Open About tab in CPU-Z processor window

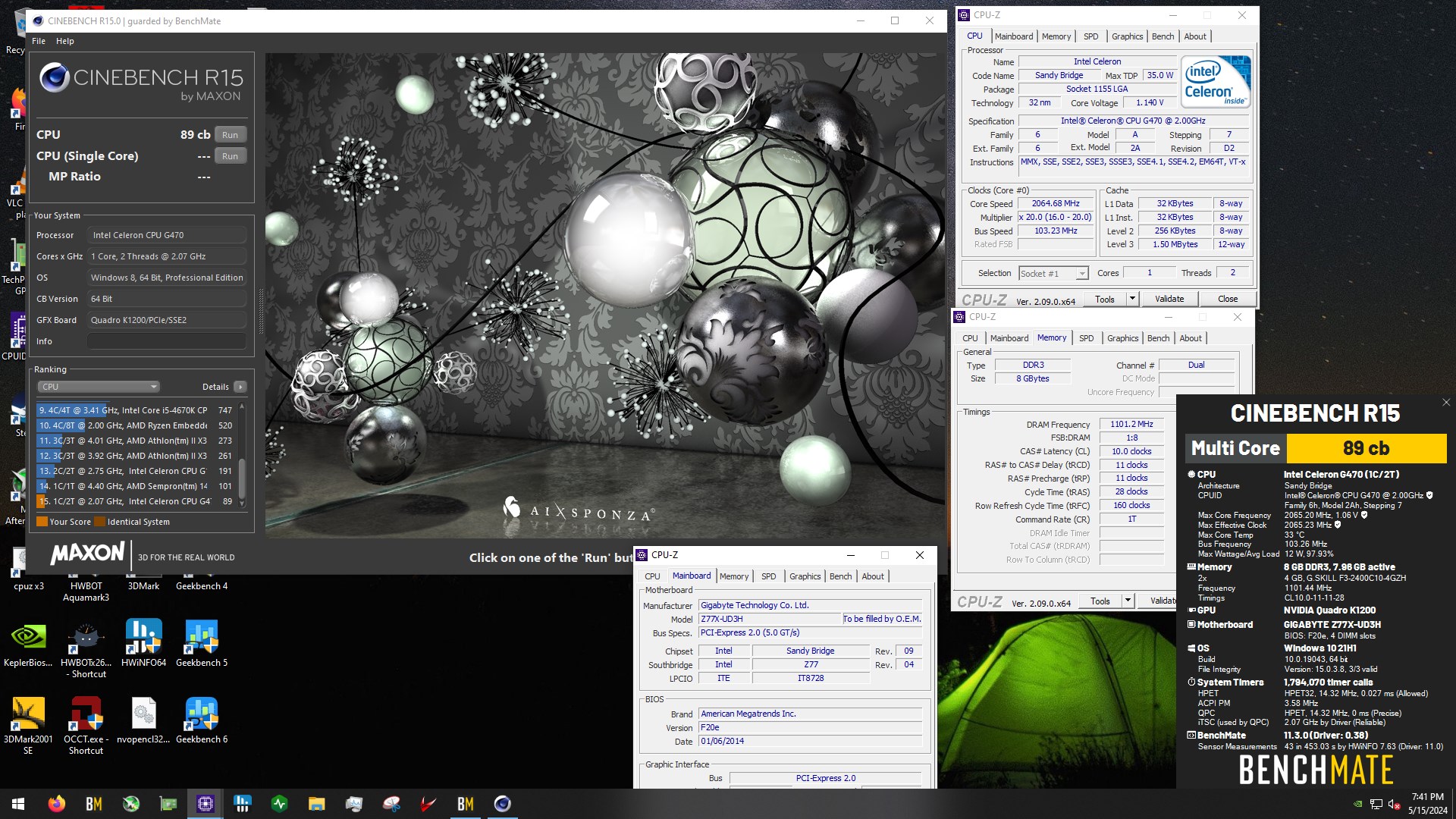(1195, 36)
